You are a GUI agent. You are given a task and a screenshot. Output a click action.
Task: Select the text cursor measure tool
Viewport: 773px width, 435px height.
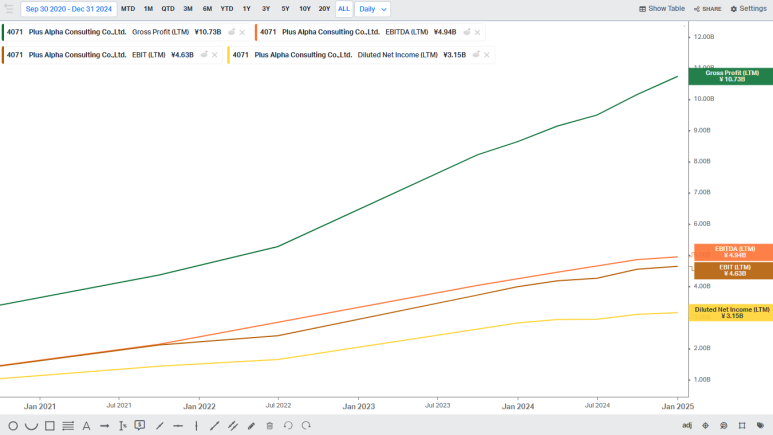123,426
